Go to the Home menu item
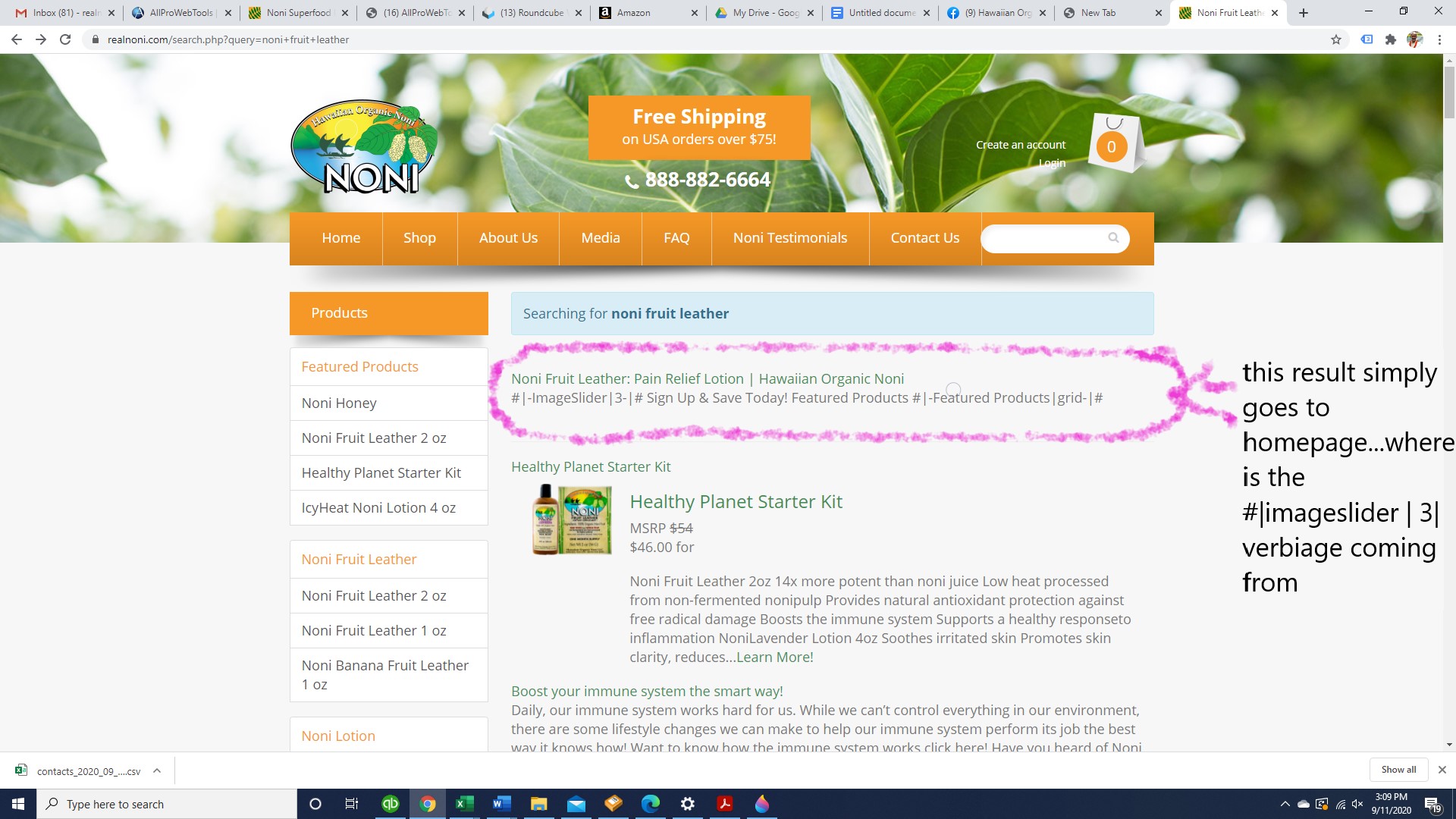Viewport: 1456px width, 819px height. pos(340,238)
